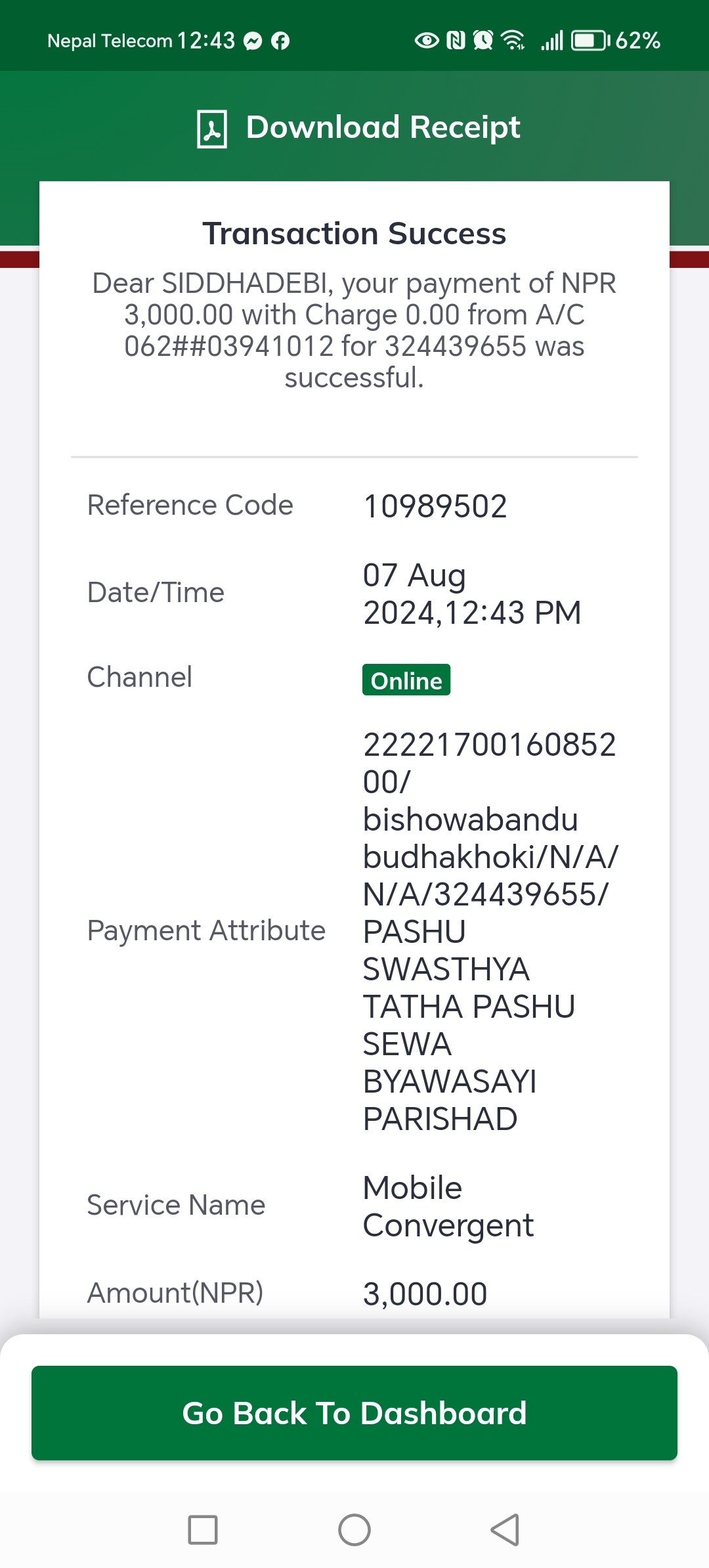Tap the Payment Attribute value text
This screenshot has height=1568, width=709.
490,931
